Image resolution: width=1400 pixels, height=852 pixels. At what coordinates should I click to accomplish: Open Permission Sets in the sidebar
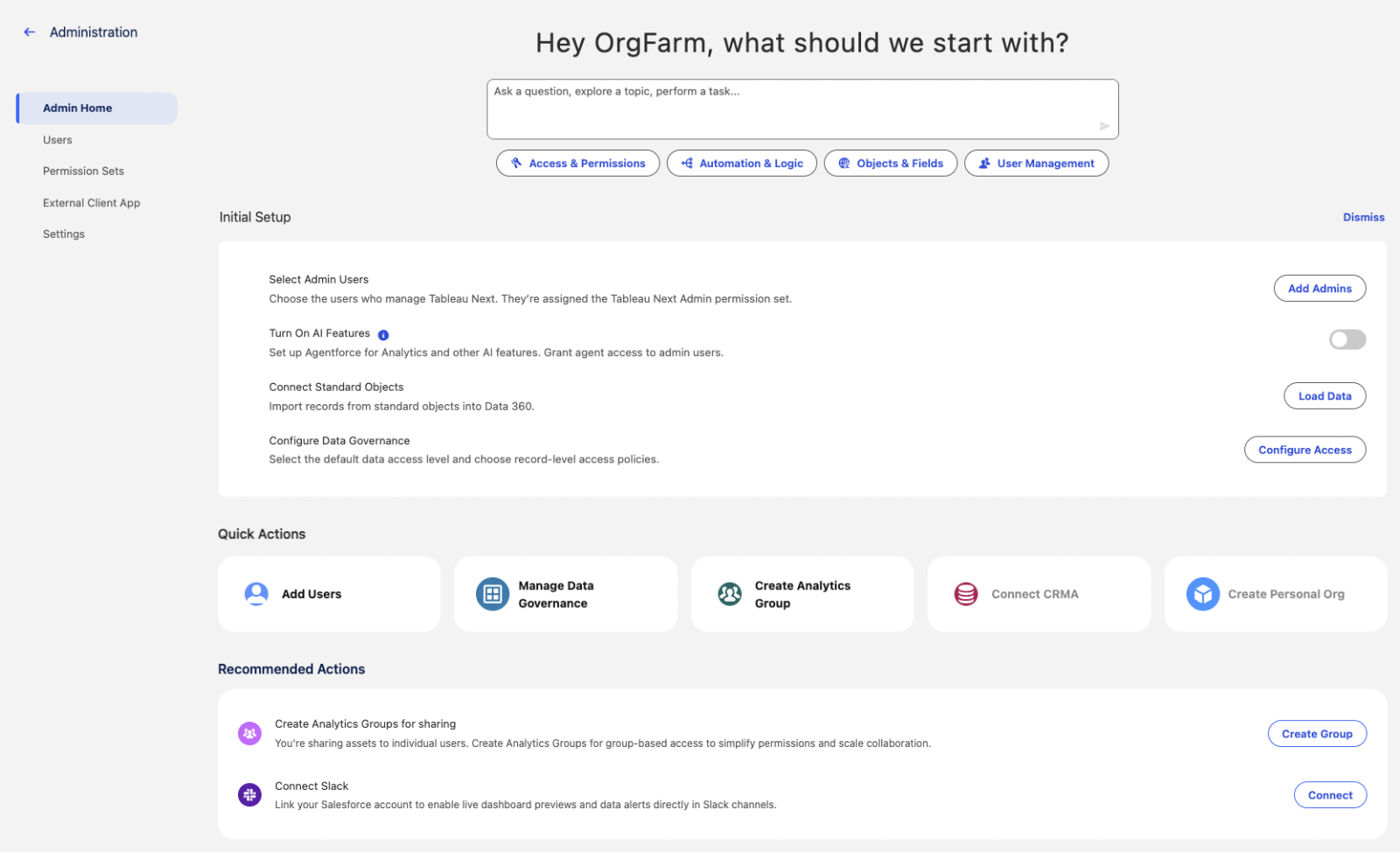coord(83,171)
